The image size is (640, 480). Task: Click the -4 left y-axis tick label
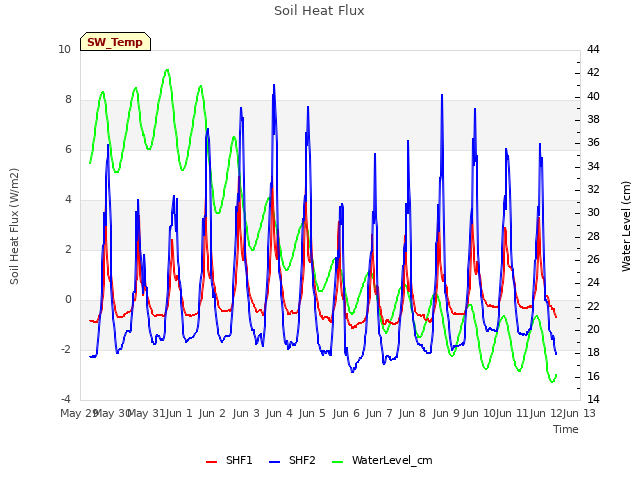pos(66,399)
